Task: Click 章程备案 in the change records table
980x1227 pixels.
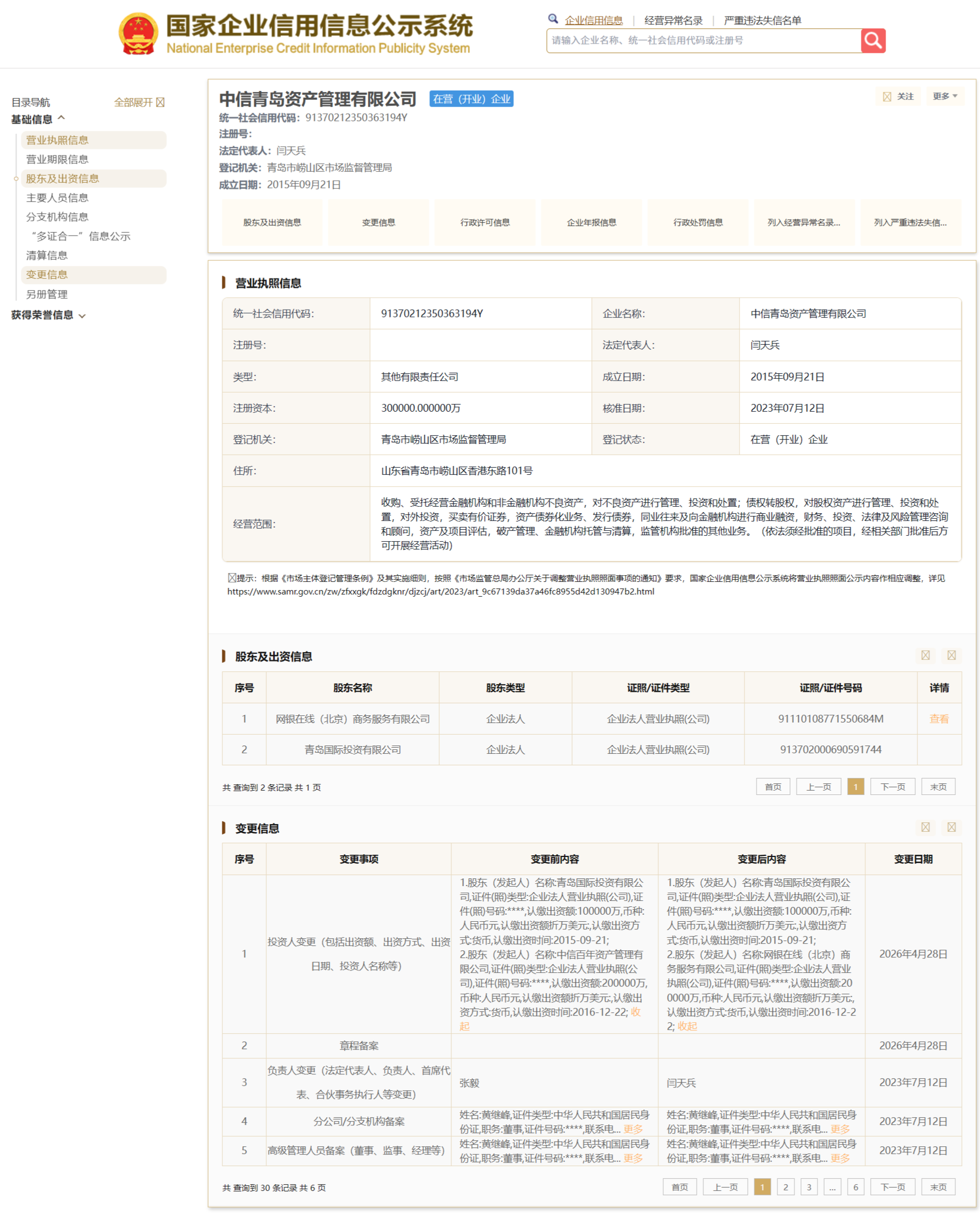Action: 359,1045
